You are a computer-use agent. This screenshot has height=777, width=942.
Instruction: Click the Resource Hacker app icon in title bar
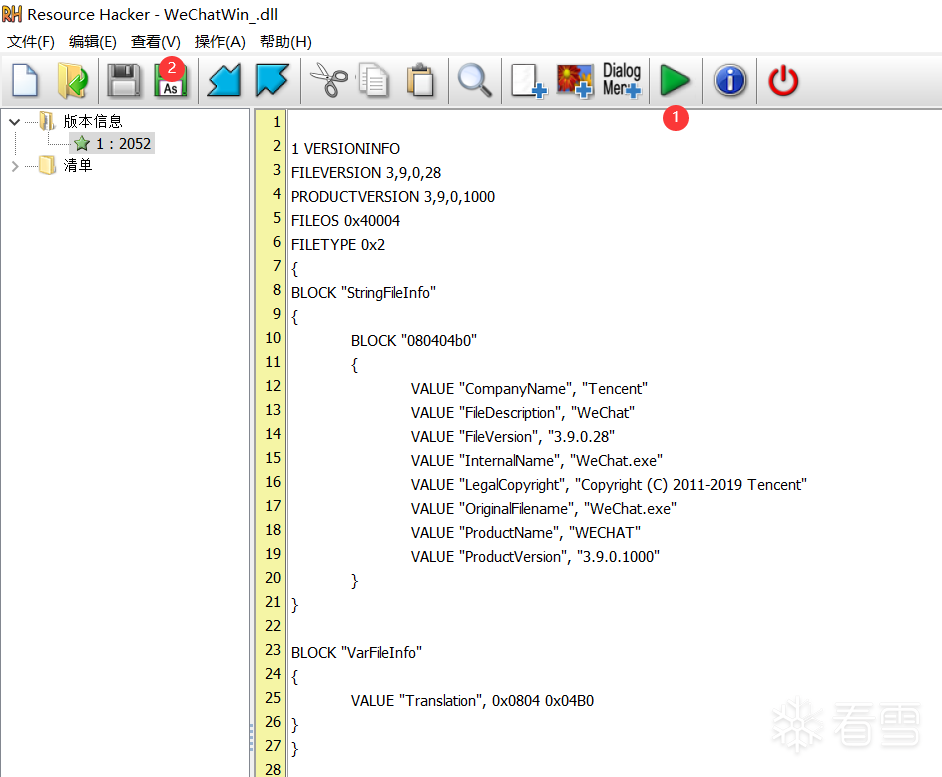pos(12,14)
